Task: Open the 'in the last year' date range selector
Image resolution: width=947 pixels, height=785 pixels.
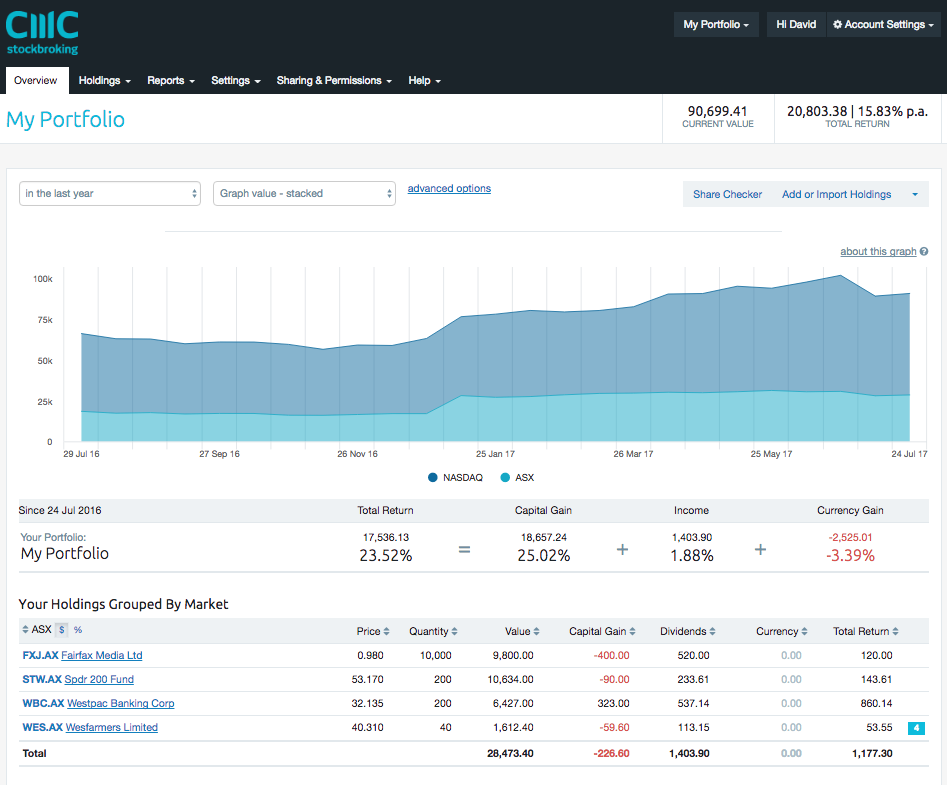Action: [x=110, y=194]
